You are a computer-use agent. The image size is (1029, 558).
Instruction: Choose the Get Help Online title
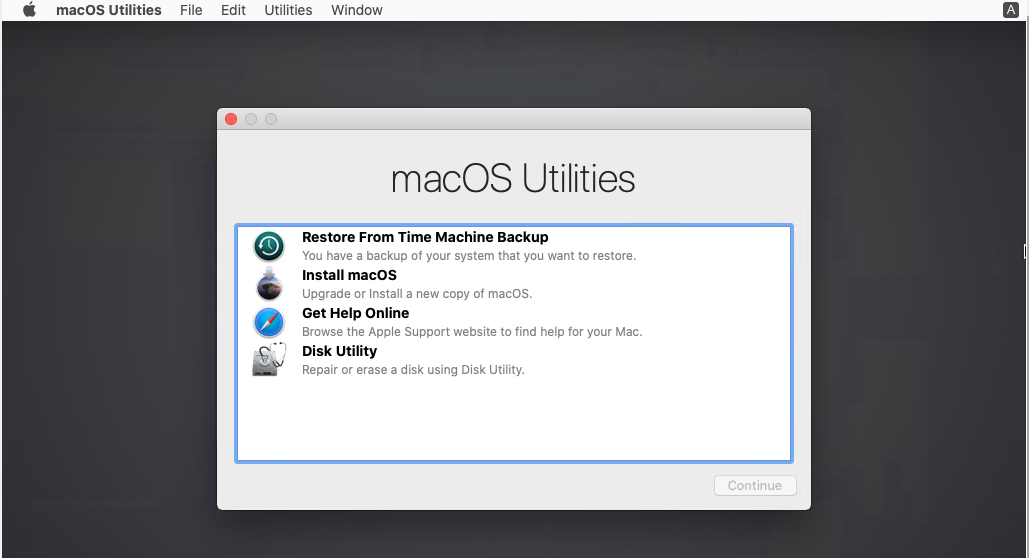coord(355,313)
